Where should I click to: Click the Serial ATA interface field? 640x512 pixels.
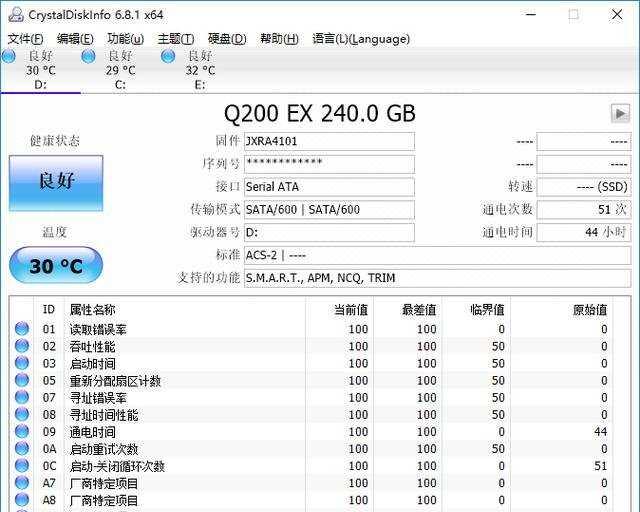pyautogui.click(x=329, y=187)
